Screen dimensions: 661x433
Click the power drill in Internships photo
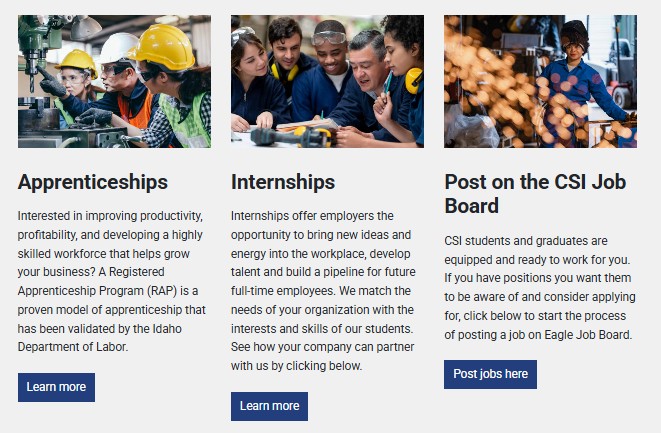click(280, 134)
